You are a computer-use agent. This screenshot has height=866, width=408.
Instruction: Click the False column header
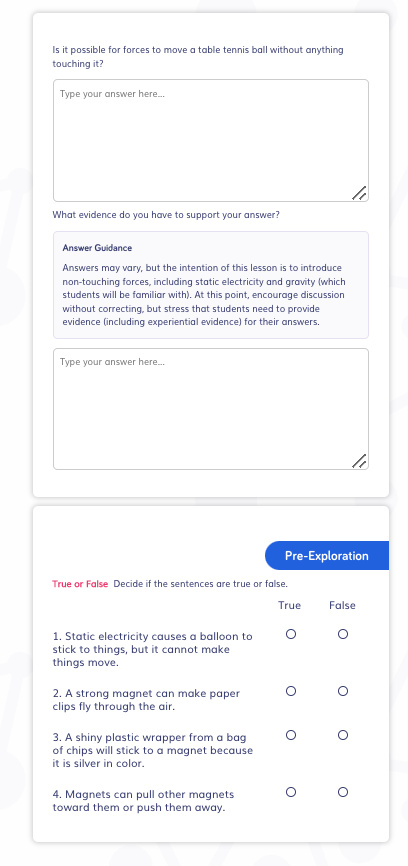(x=342, y=605)
